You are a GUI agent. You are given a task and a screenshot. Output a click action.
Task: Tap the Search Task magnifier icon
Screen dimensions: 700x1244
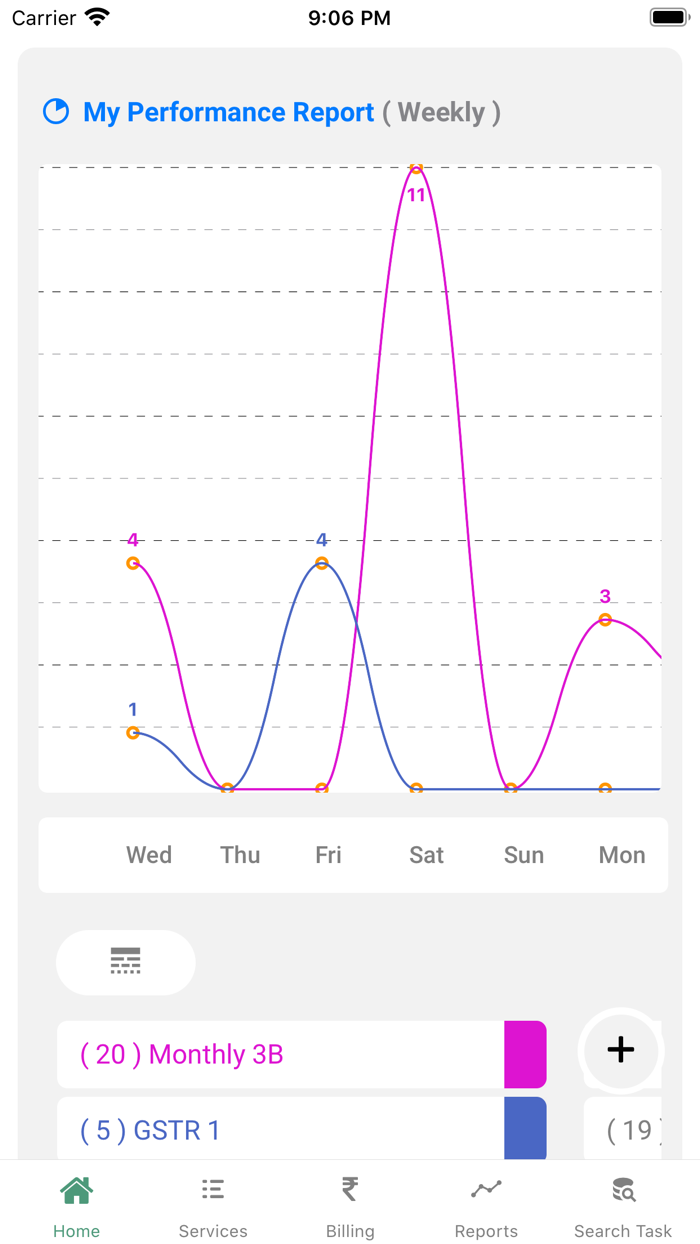[622, 1190]
